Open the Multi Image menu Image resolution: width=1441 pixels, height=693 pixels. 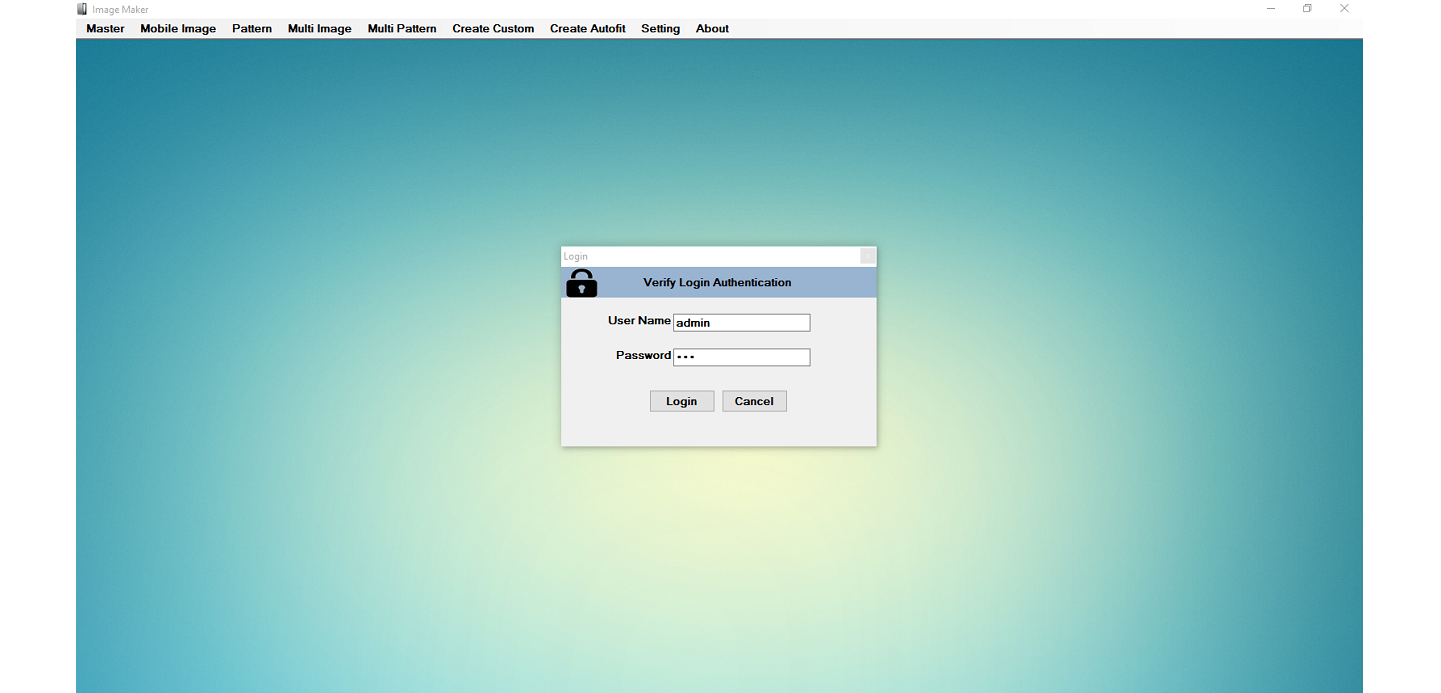pos(319,29)
